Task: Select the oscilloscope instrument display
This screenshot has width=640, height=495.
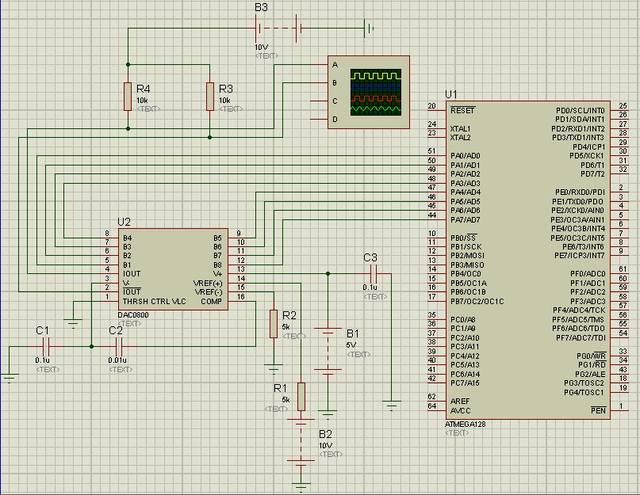Action: [x=376, y=93]
